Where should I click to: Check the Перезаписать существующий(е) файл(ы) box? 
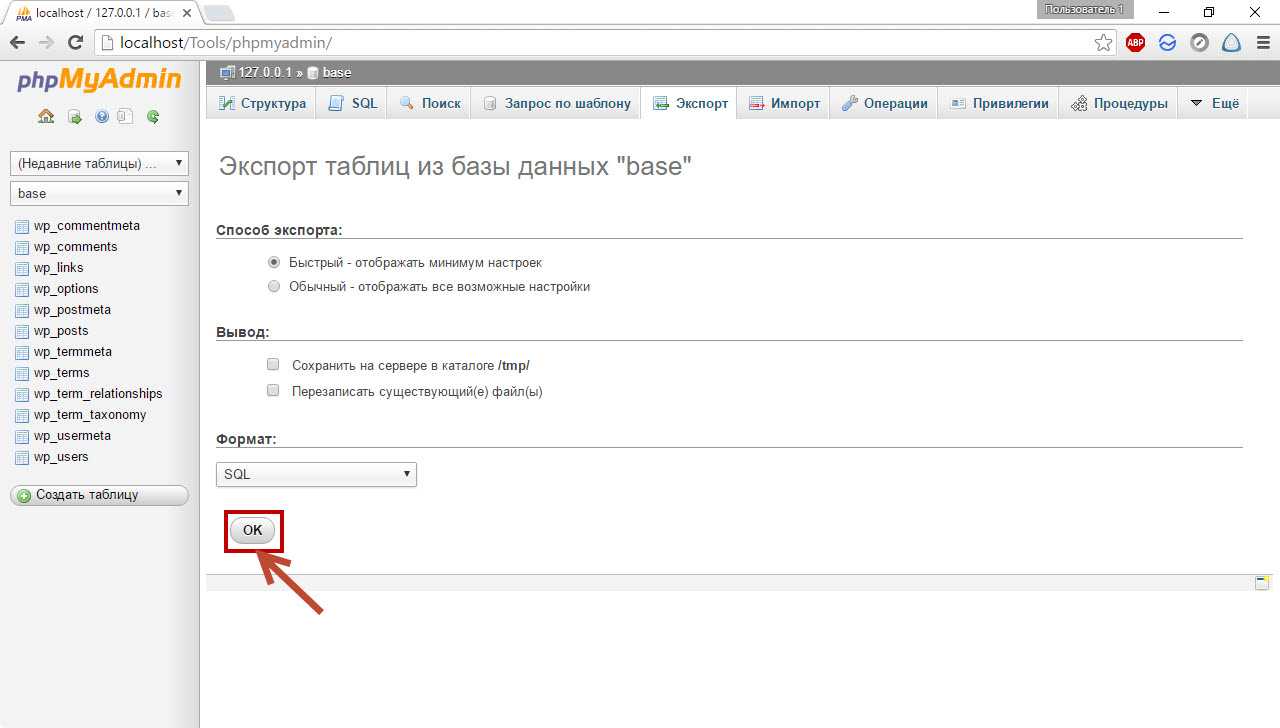click(x=273, y=391)
